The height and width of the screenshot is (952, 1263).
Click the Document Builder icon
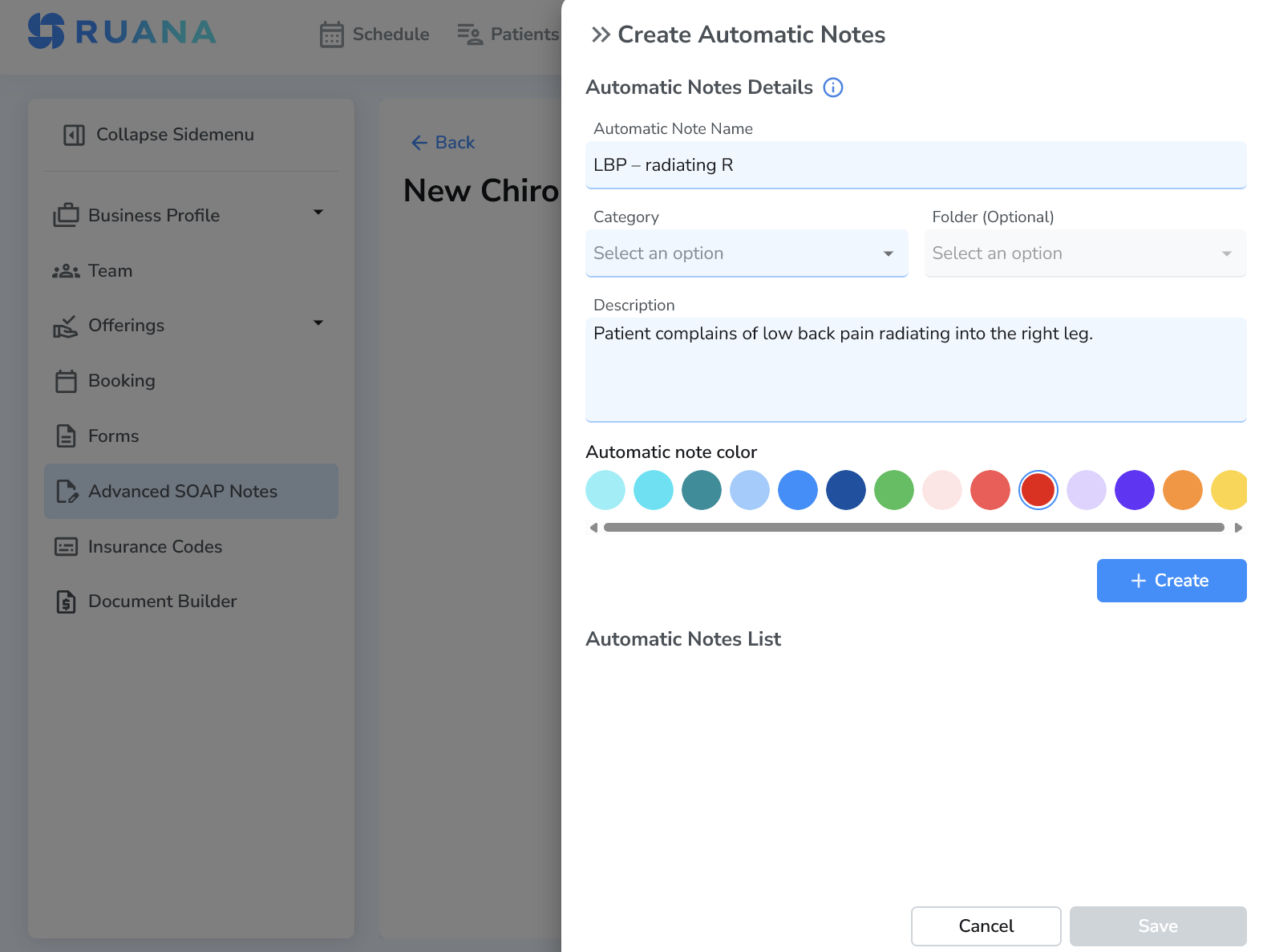click(x=66, y=602)
